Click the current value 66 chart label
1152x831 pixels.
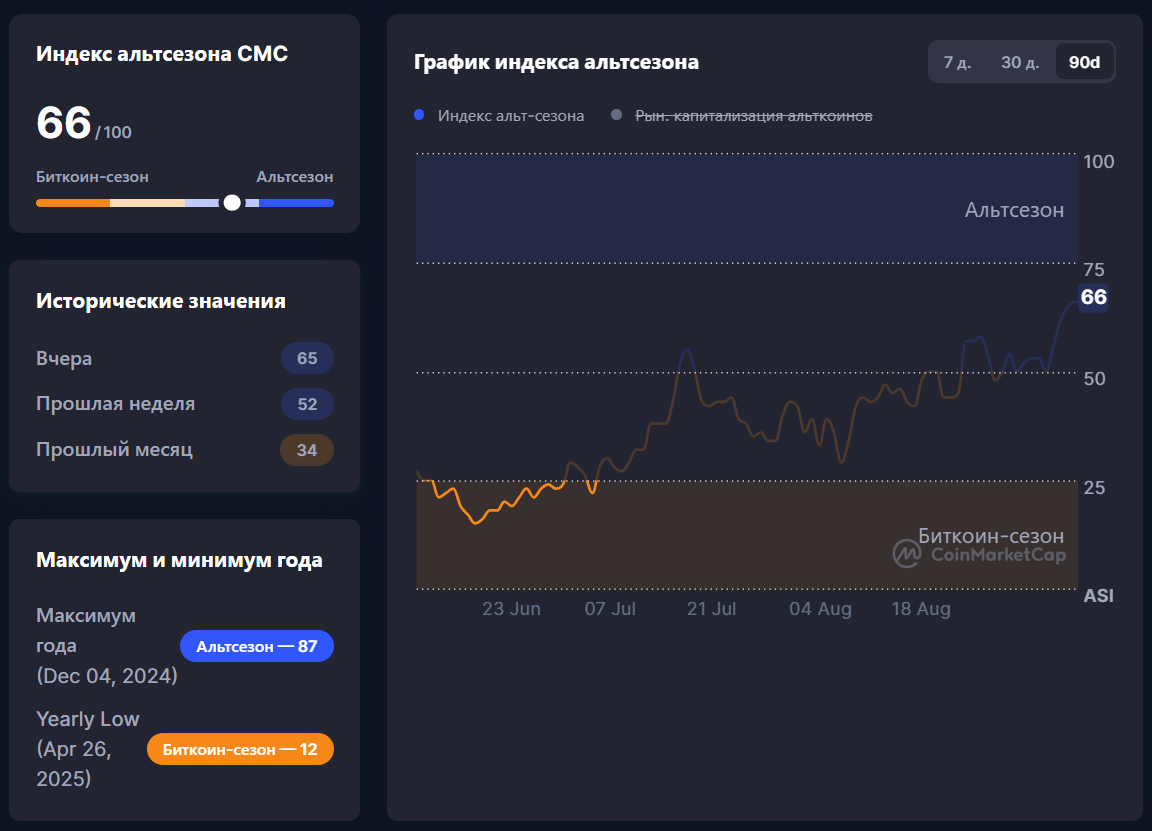(x=1093, y=297)
